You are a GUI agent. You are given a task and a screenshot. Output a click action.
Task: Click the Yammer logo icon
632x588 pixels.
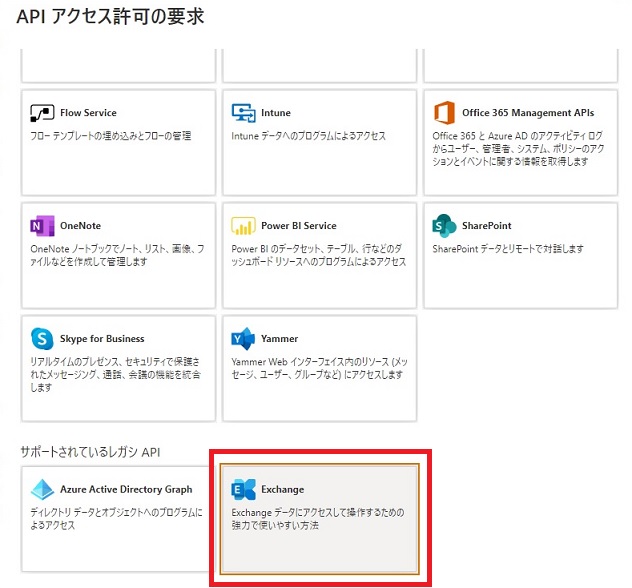pyautogui.click(x=243, y=339)
